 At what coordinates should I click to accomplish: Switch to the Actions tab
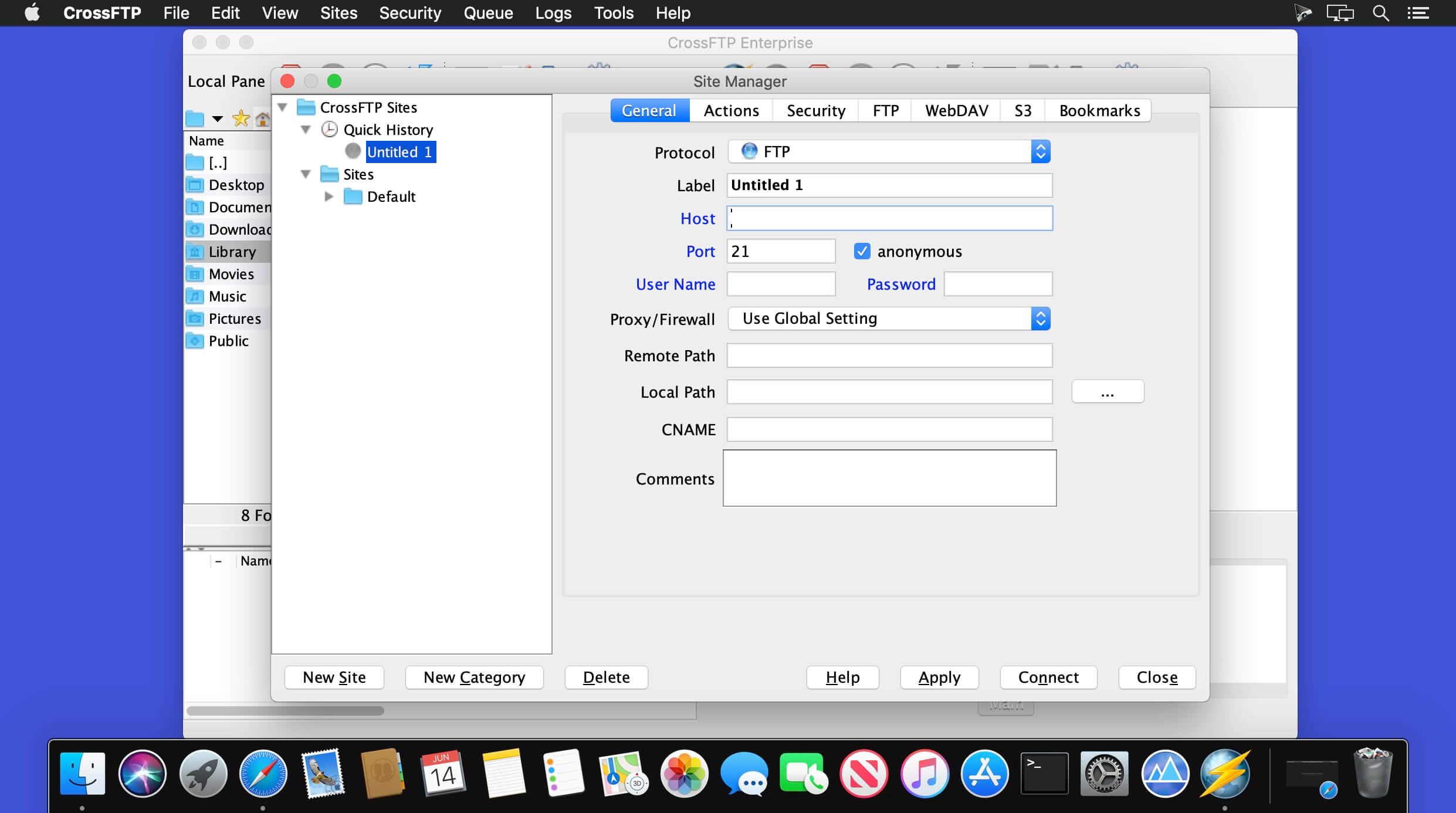[x=731, y=111]
